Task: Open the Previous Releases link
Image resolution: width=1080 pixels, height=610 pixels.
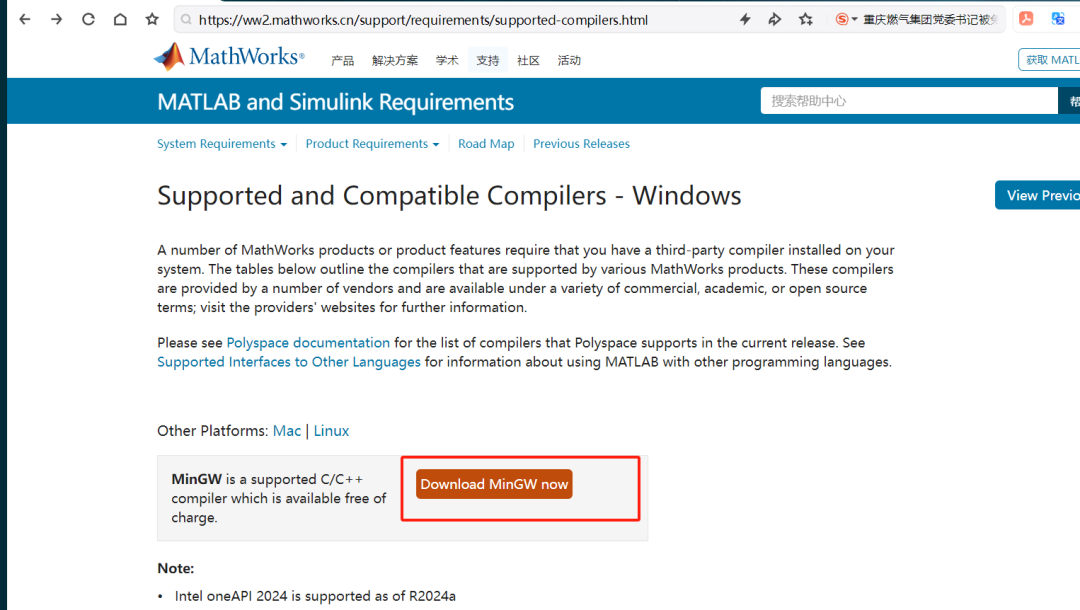Action: point(581,144)
